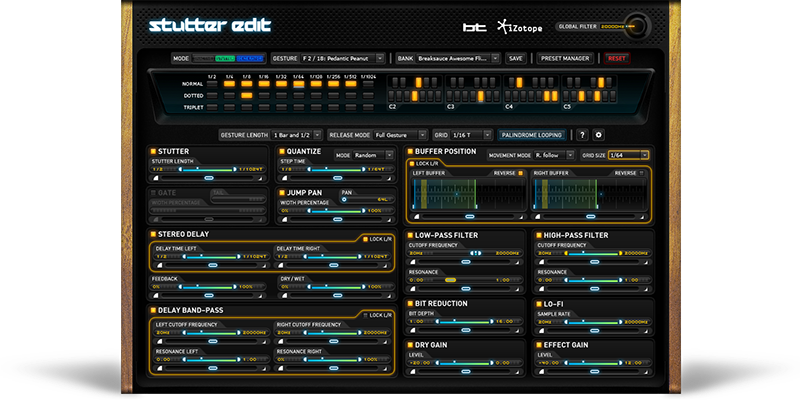Select the green Mode button
The width and height of the screenshot is (800, 400).
pyautogui.click(x=224, y=59)
